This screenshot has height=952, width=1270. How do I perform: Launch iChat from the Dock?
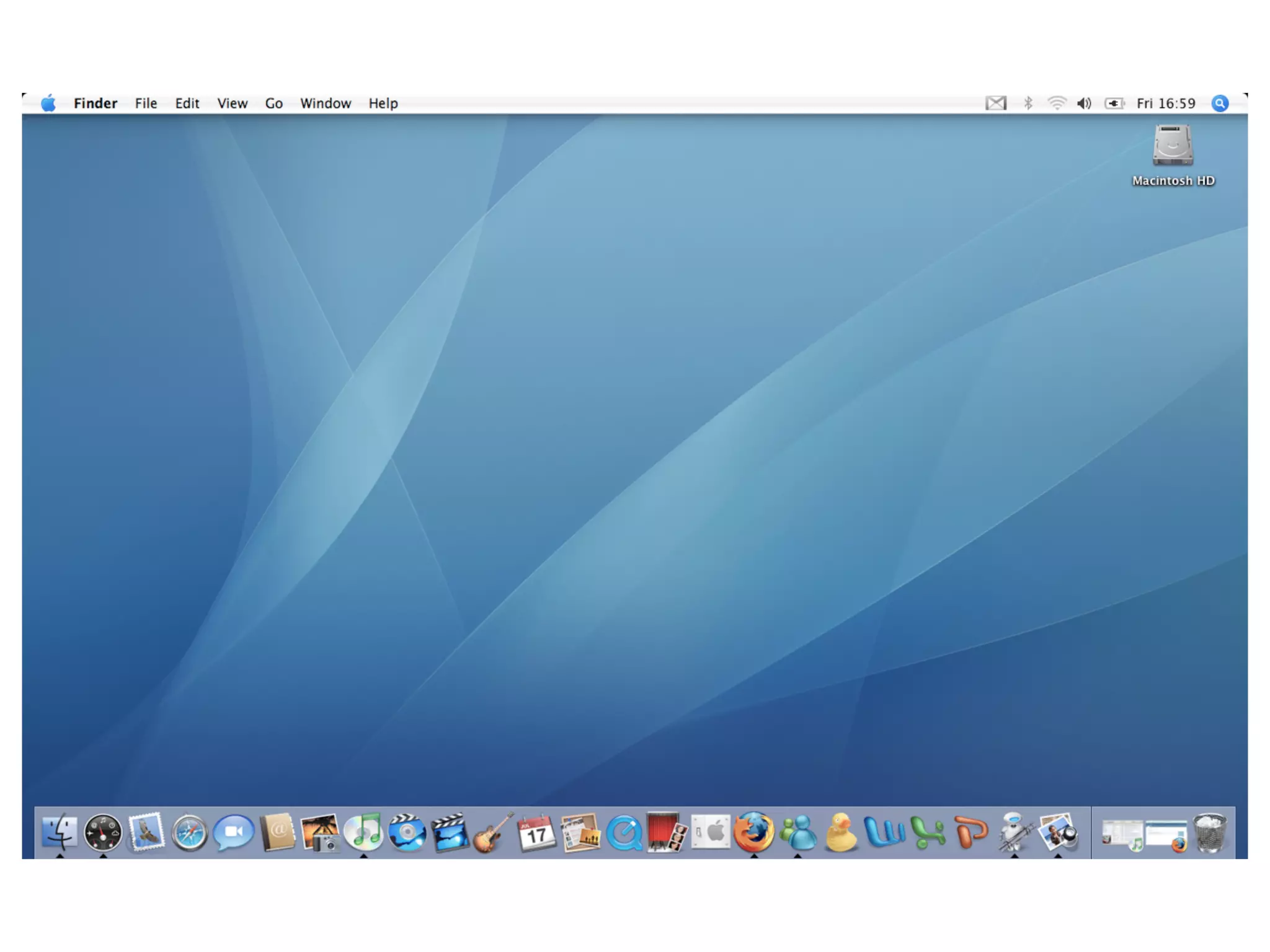pos(233,832)
